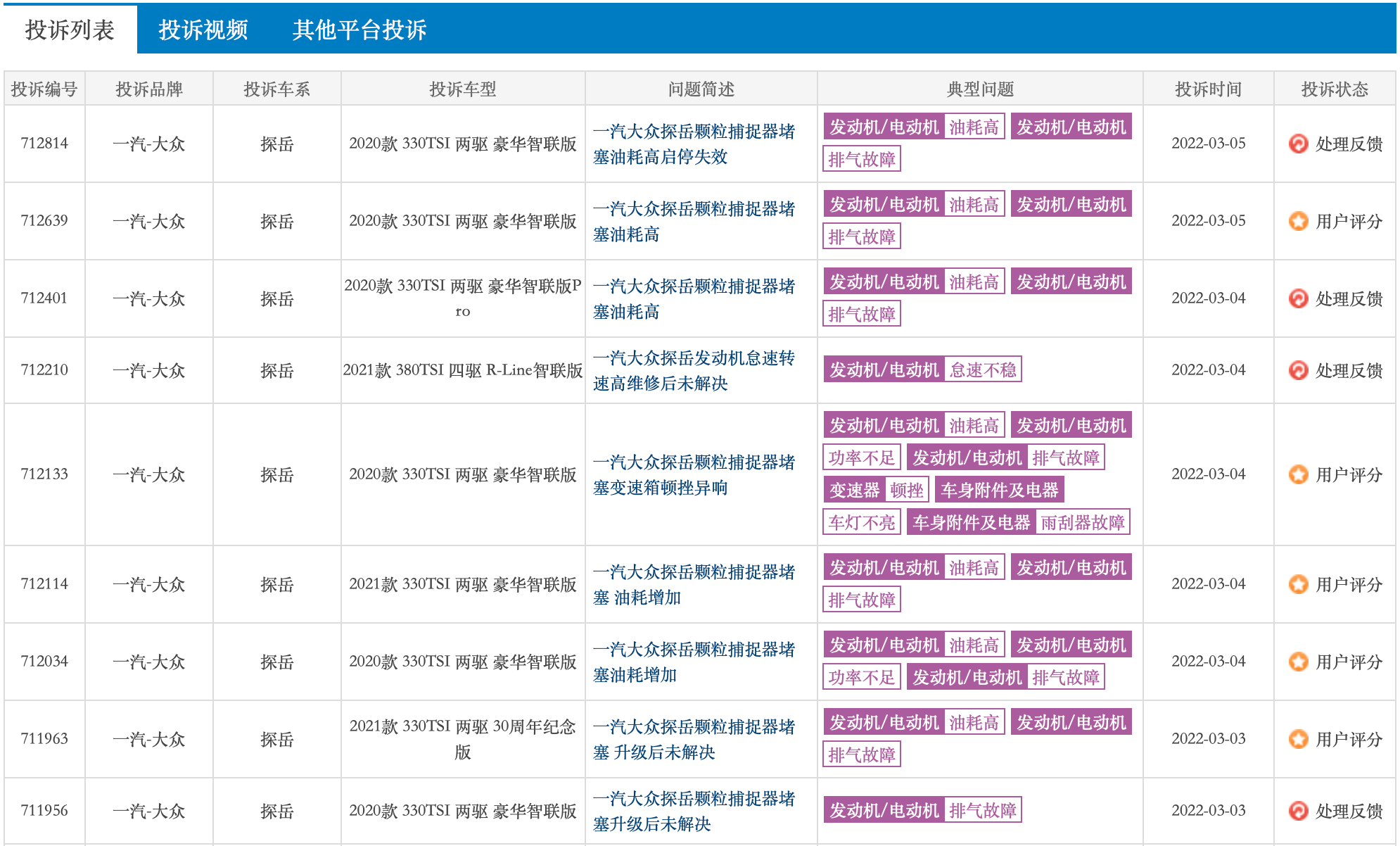Click the 典型问题 column header
1400x846 pixels.
tap(980, 89)
